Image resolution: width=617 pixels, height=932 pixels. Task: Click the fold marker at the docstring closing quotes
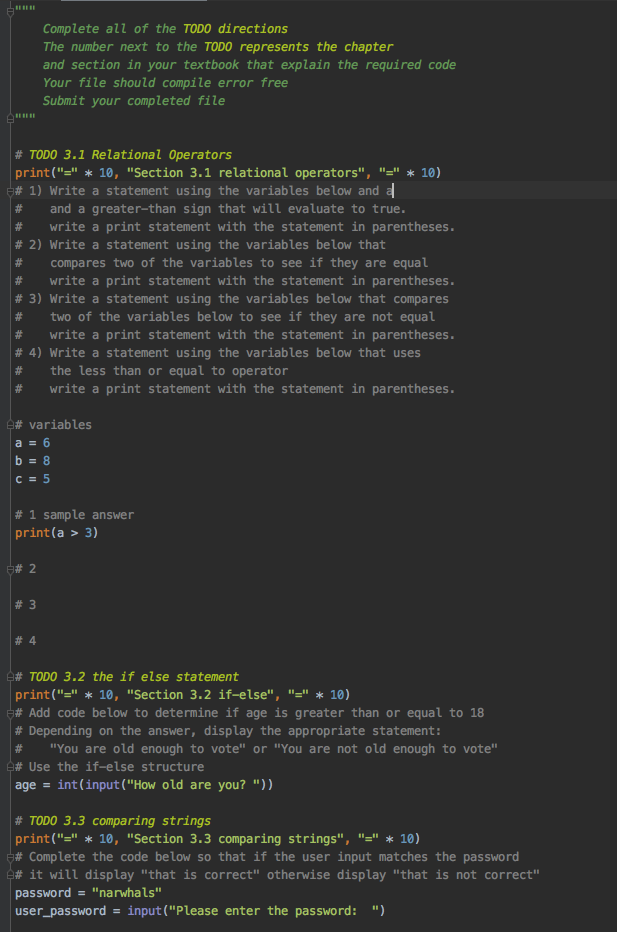10,119
